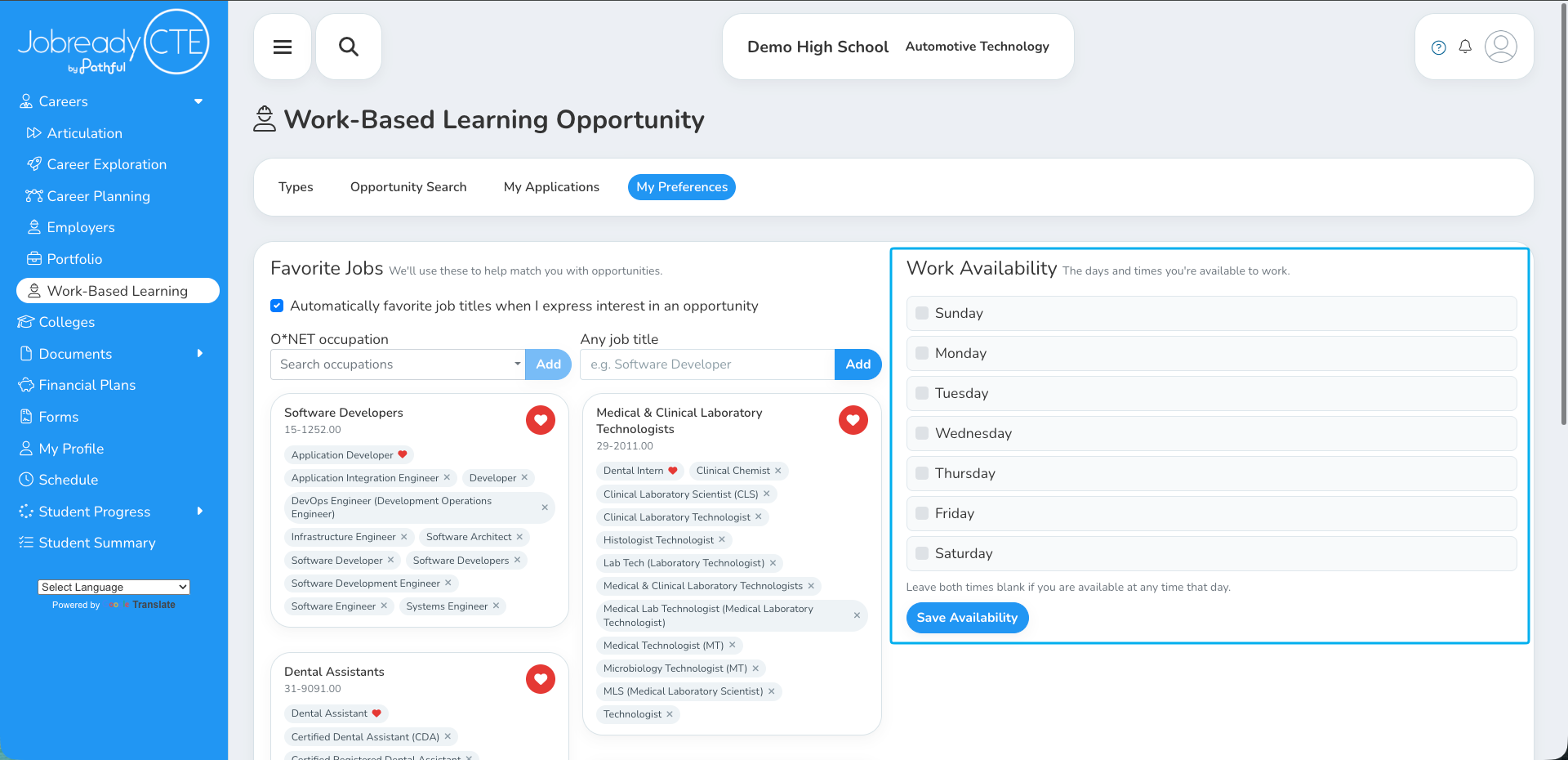
Task: Open the Search occupations dropdown
Action: pos(398,364)
